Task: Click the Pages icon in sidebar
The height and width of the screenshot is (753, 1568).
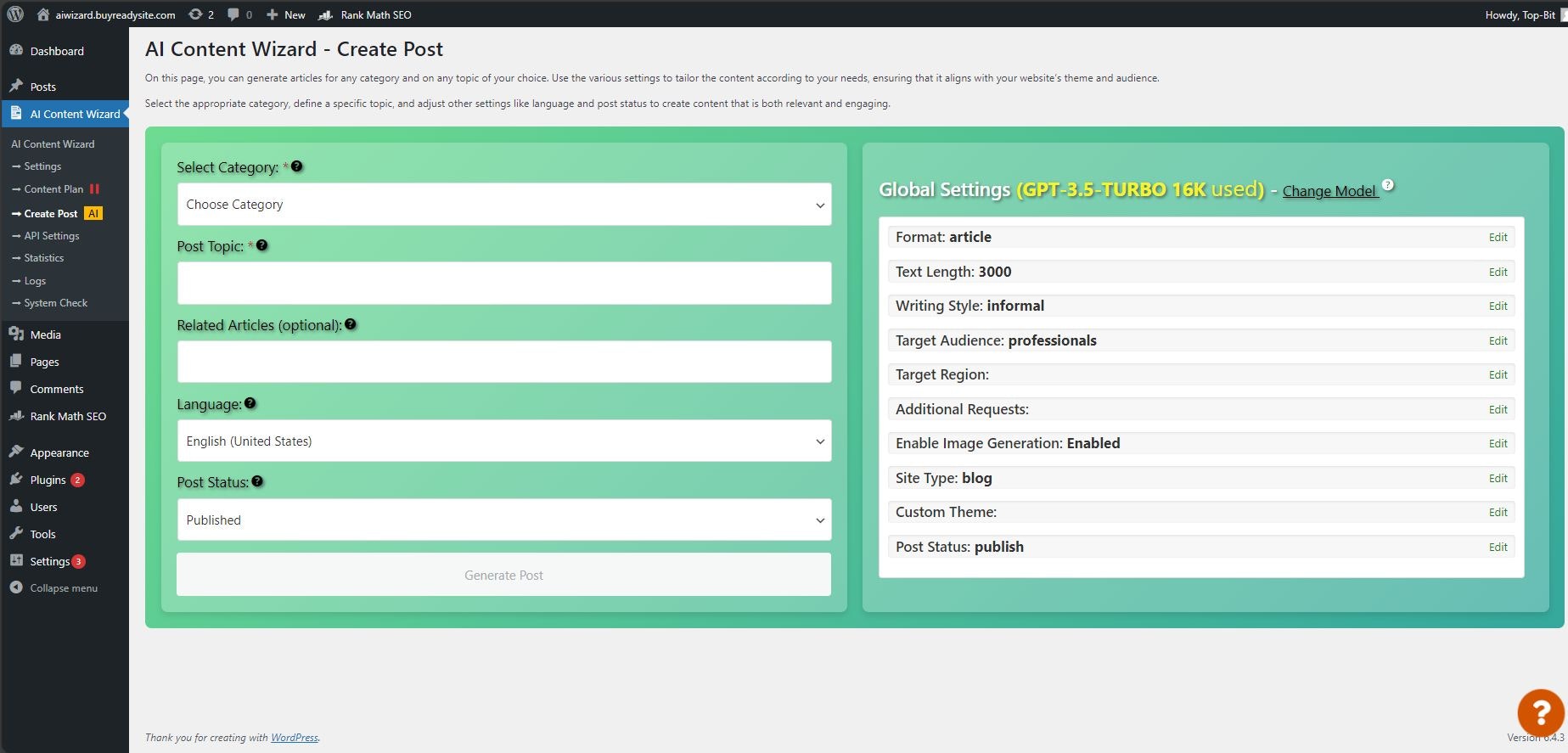Action: coord(16,361)
